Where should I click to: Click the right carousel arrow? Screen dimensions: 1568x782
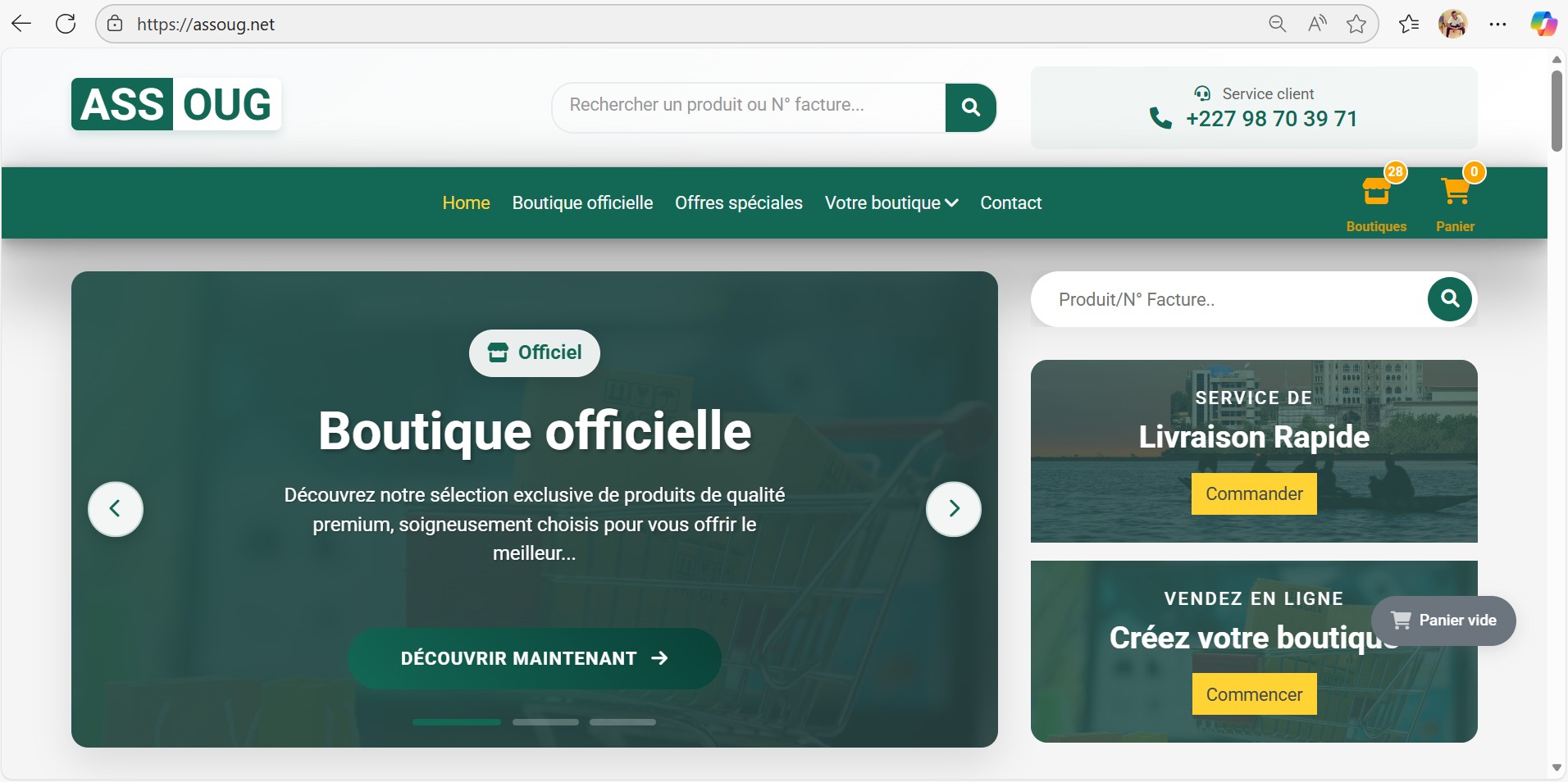tap(954, 509)
